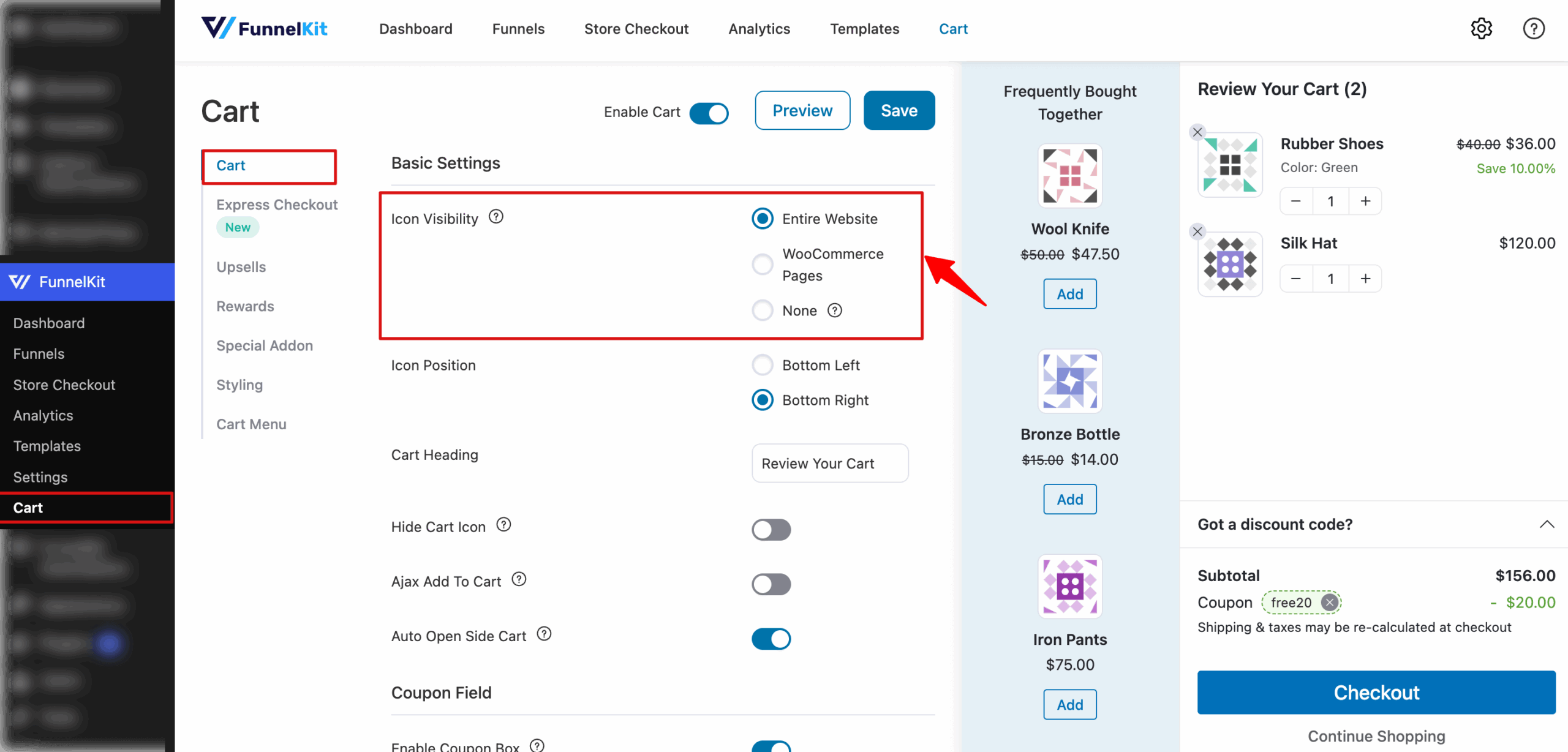Image resolution: width=1568 pixels, height=752 pixels.
Task: Edit the Cart Heading input field
Action: click(829, 463)
